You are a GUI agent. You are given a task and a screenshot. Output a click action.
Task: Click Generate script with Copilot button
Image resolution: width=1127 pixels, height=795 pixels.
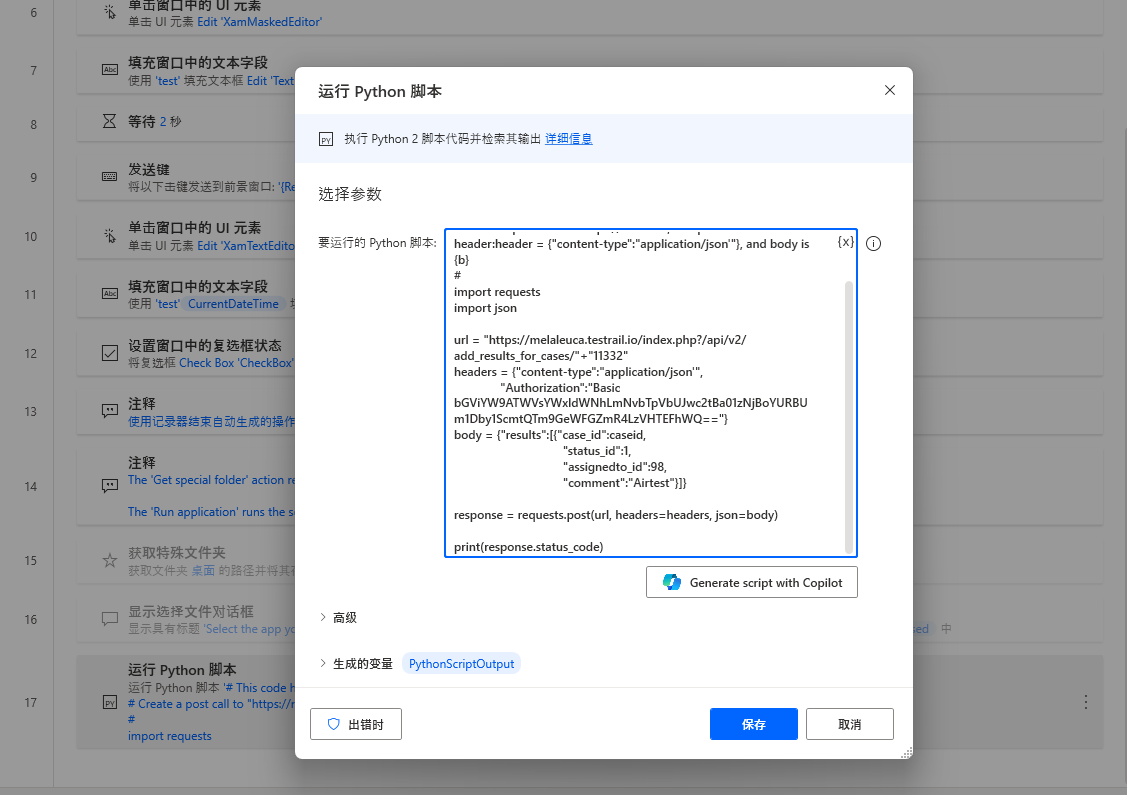pyautogui.click(x=752, y=582)
